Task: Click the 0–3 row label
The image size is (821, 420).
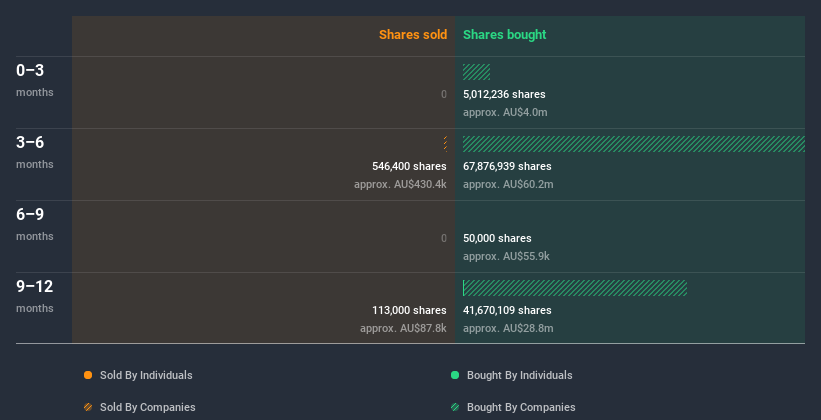Action: pyautogui.click(x=30, y=70)
